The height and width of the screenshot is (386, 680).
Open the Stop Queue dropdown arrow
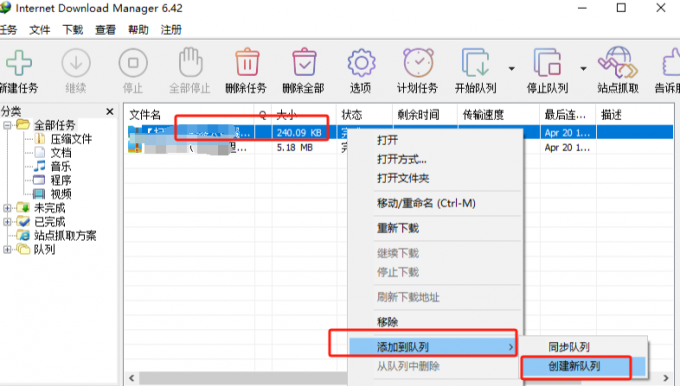pos(583,69)
